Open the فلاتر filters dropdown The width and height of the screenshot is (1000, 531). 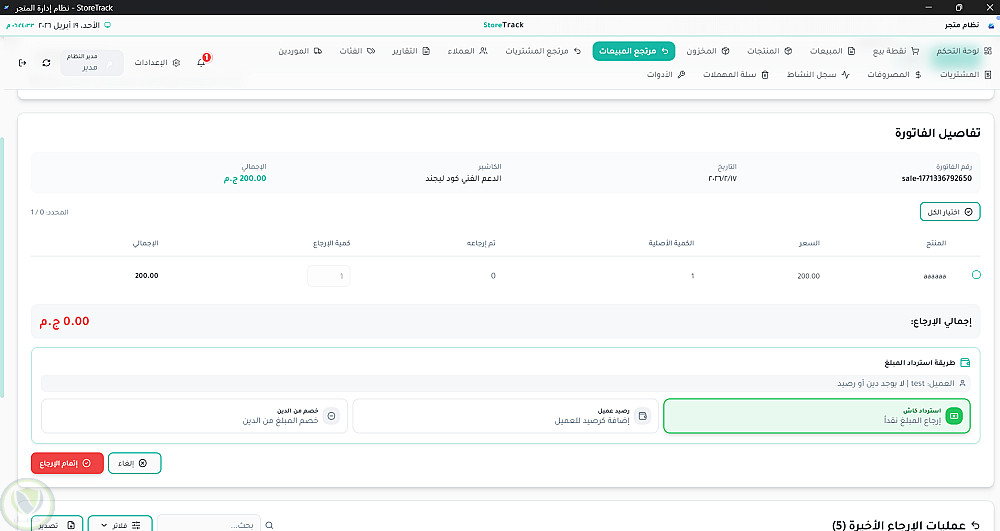[120, 525]
